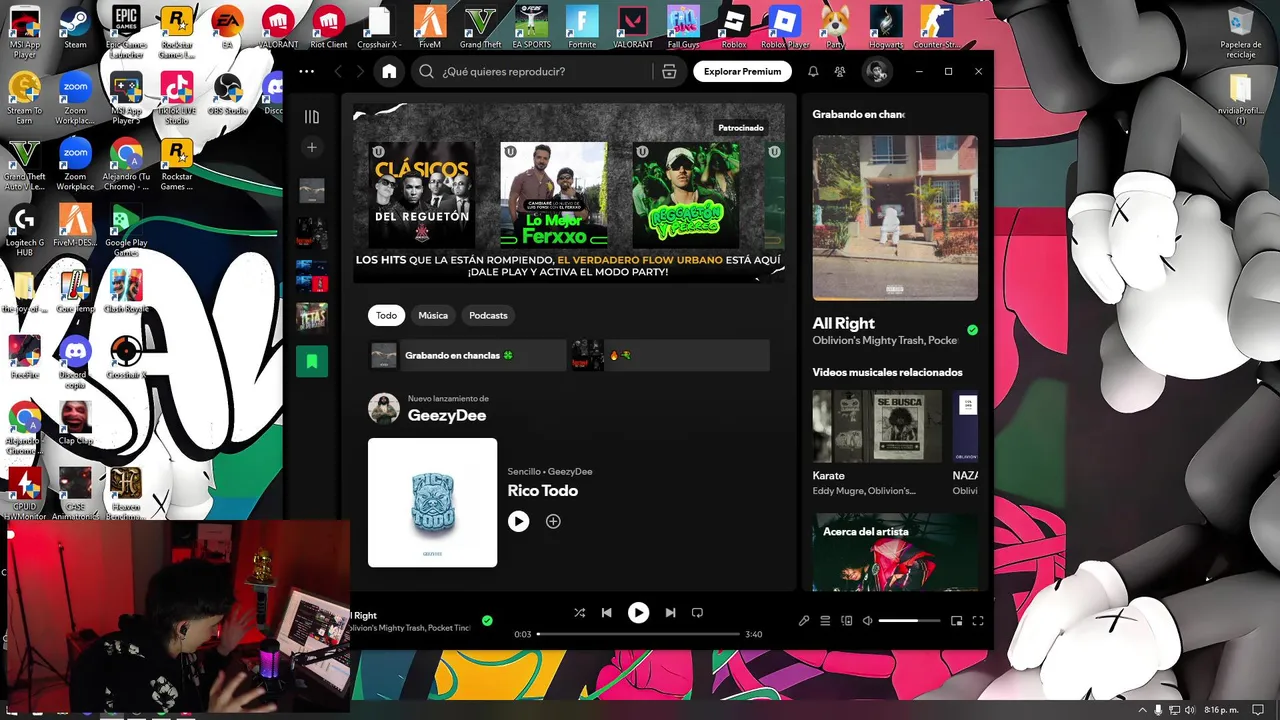1280x720 pixels.
Task: Open the Epic Games Launcher desktop icon
Action: (126, 30)
